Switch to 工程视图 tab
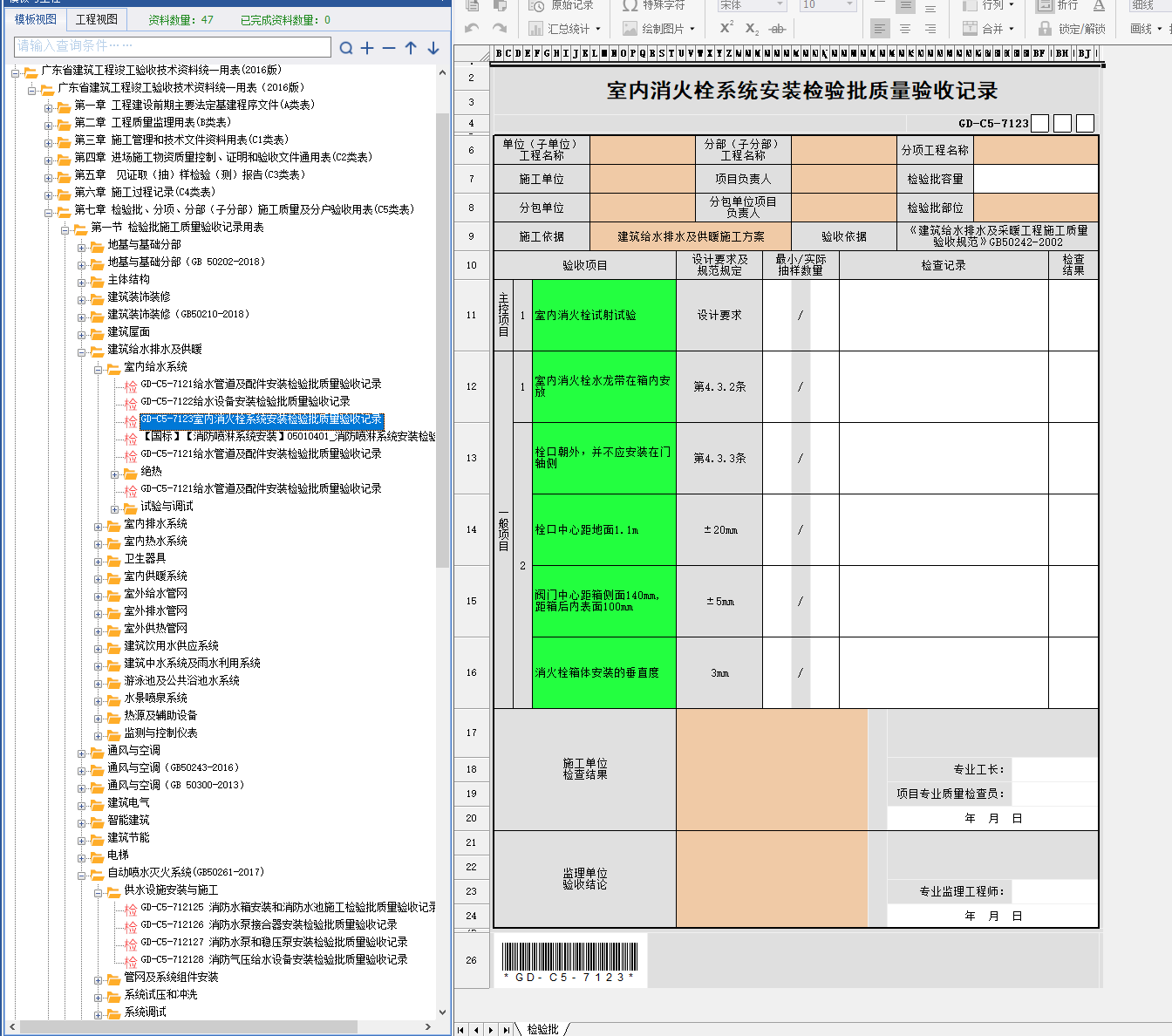The image size is (1172, 1036). (96, 19)
